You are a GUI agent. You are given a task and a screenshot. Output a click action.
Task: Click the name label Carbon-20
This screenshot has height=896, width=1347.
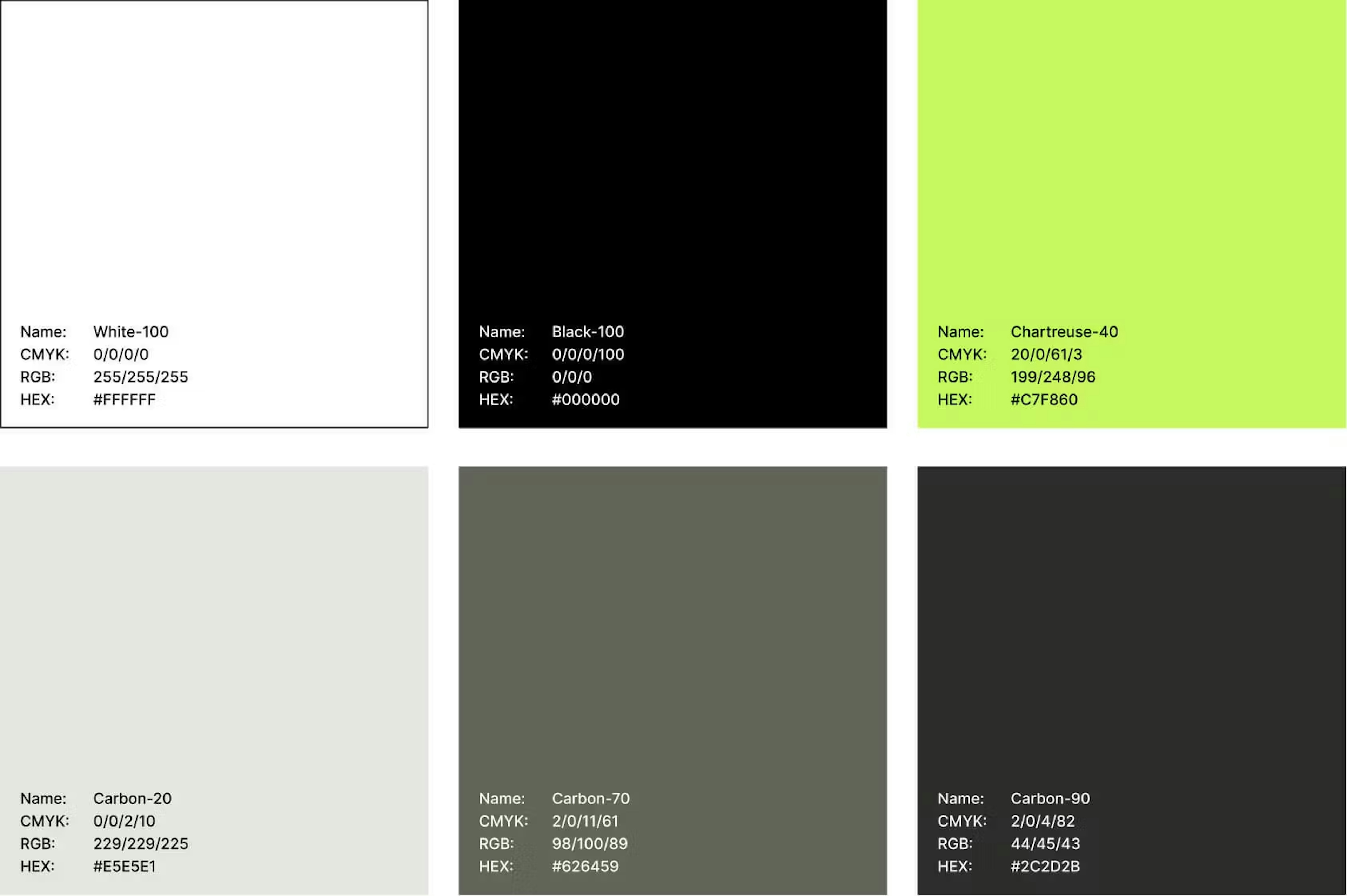pyautogui.click(x=133, y=798)
